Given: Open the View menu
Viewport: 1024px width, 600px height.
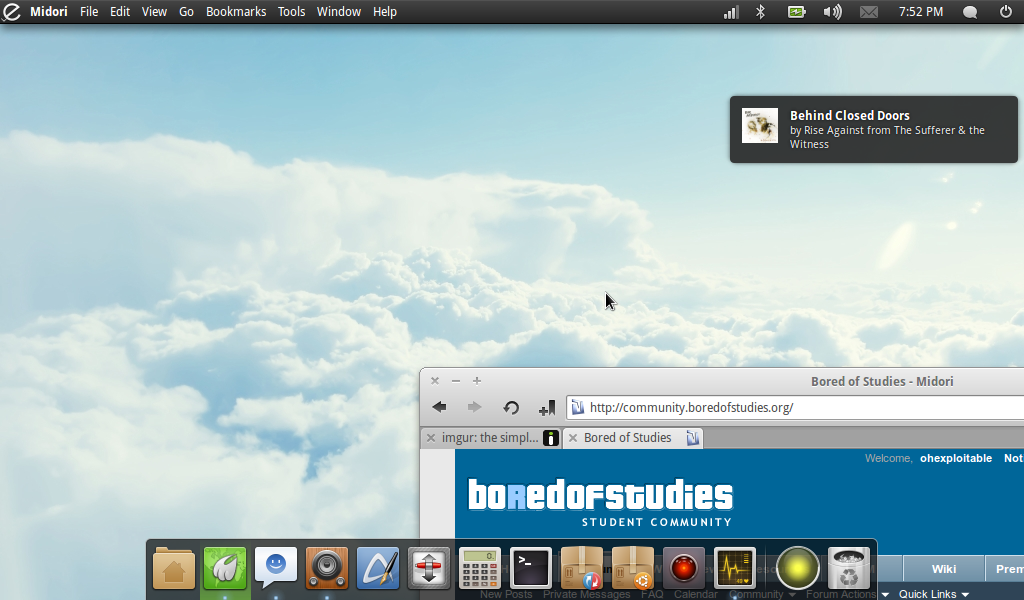Looking at the screenshot, I should [154, 12].
